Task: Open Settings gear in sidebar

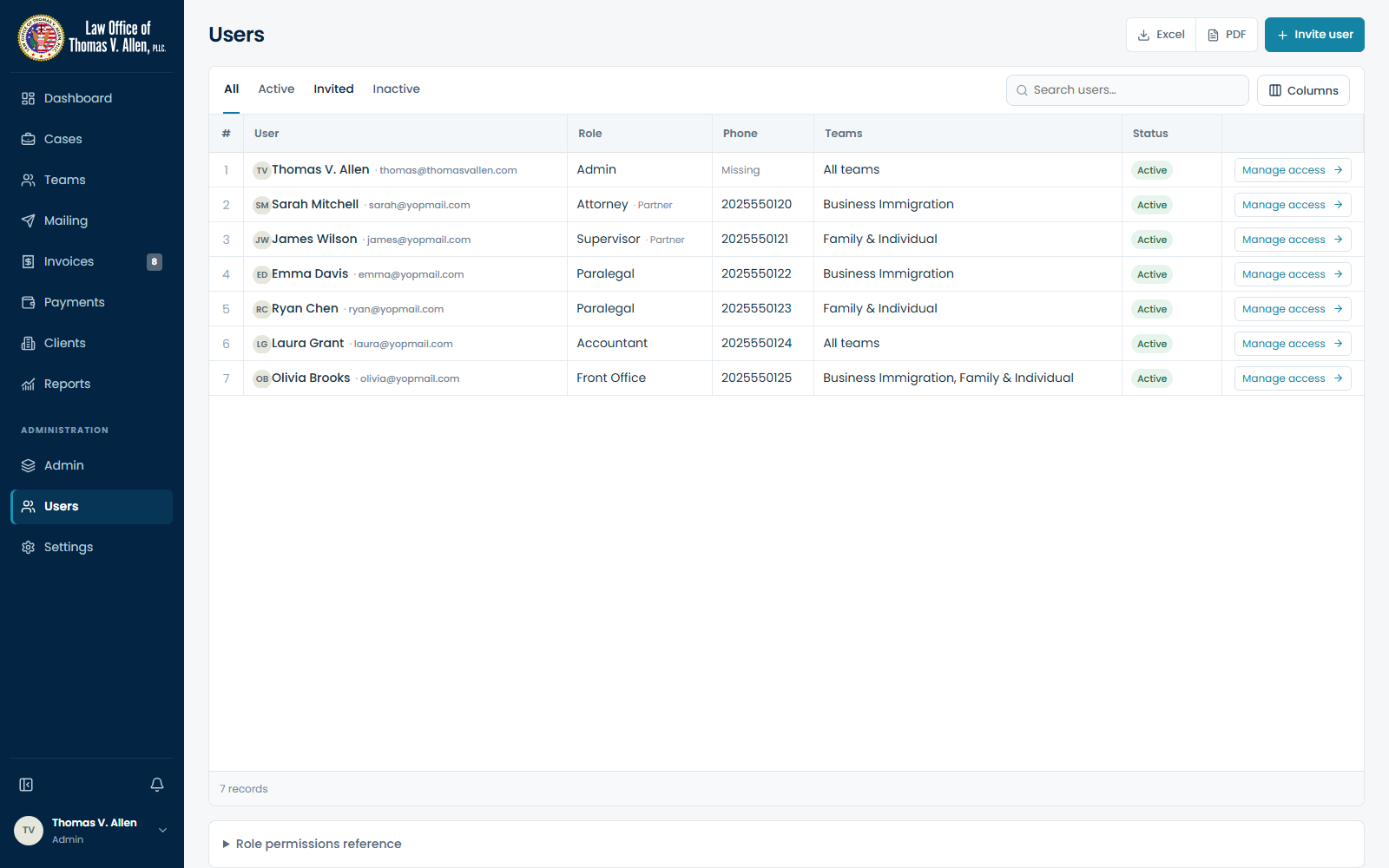Action: (x=91, y=547)
